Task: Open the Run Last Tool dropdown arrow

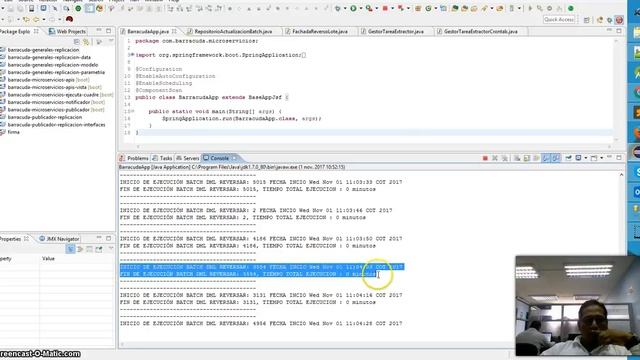Action: point(376,8)
